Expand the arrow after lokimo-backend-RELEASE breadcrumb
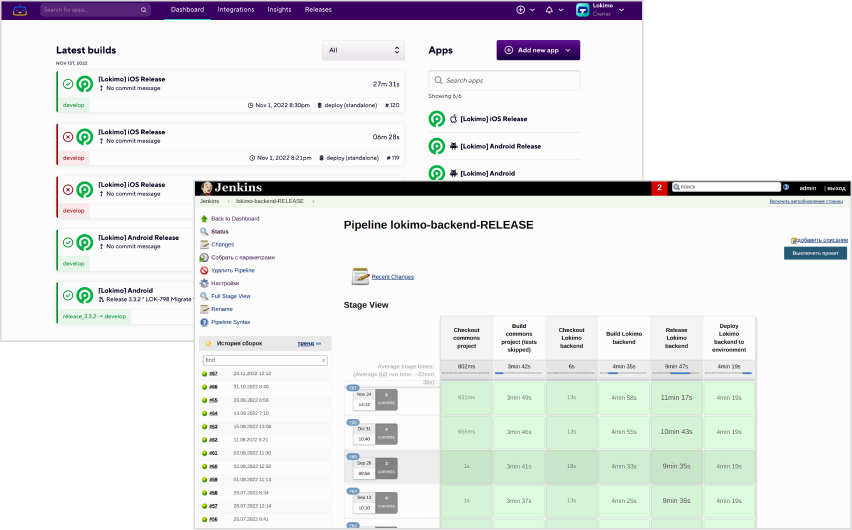Image resolution: width=852 pixels, height=530 pixels. pos(313,201)
